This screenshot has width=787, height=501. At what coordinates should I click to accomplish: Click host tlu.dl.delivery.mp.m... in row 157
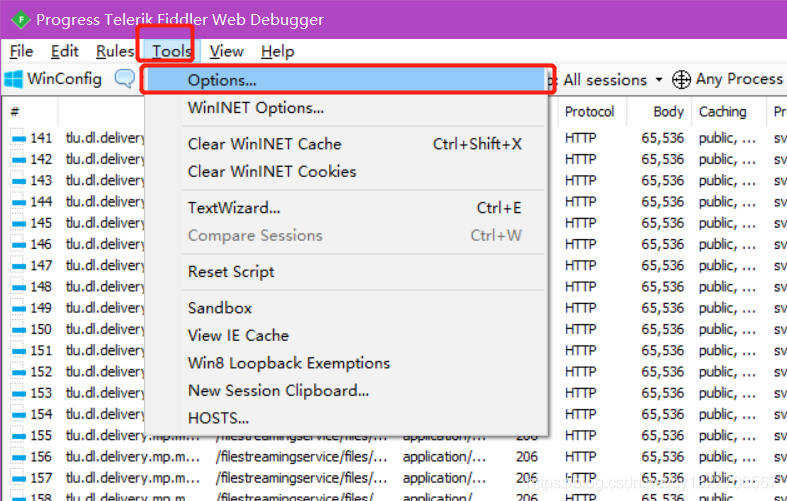[133, 478]
